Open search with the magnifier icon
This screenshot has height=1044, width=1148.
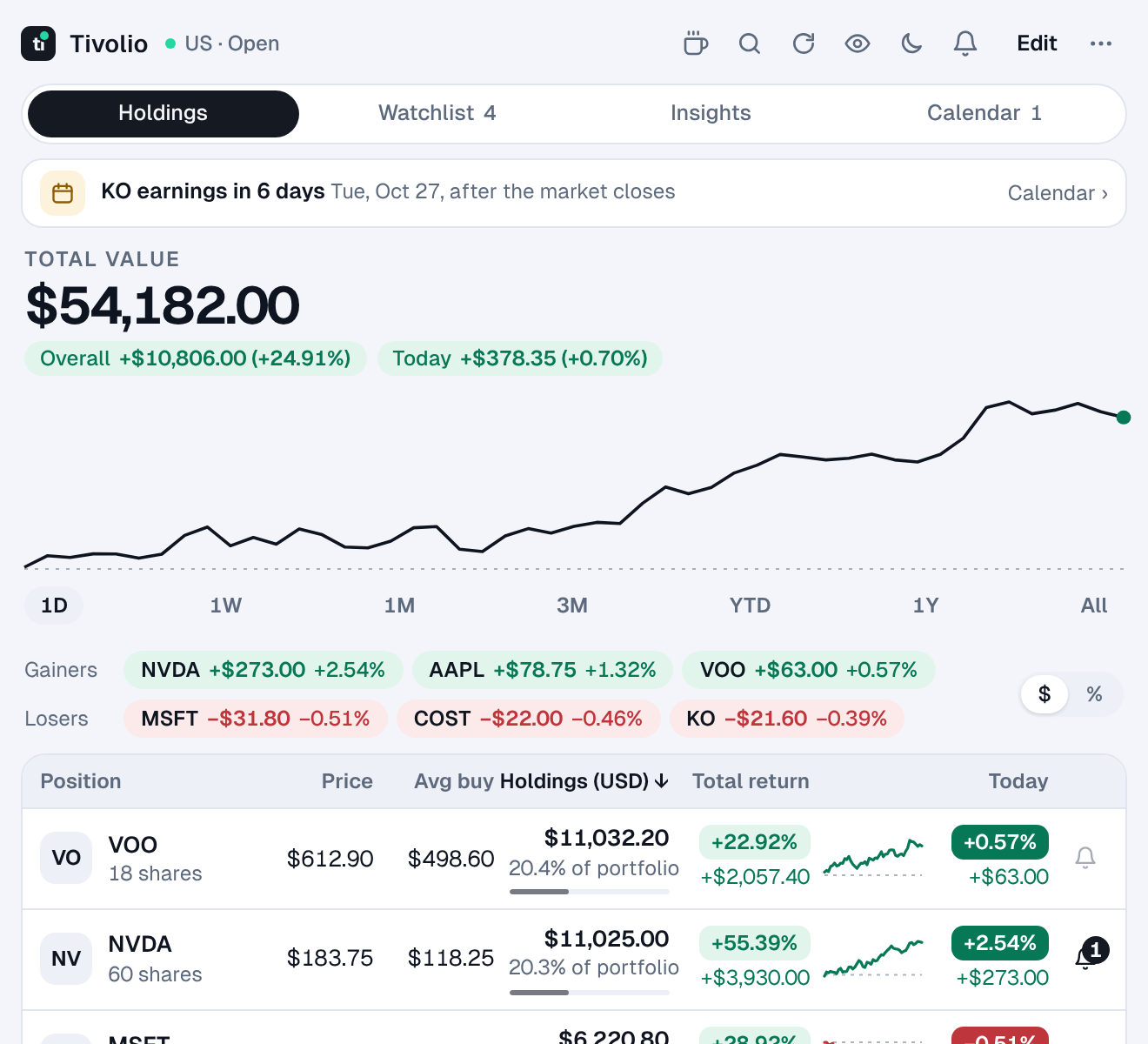pyautogui.click(x=750, y=43)
